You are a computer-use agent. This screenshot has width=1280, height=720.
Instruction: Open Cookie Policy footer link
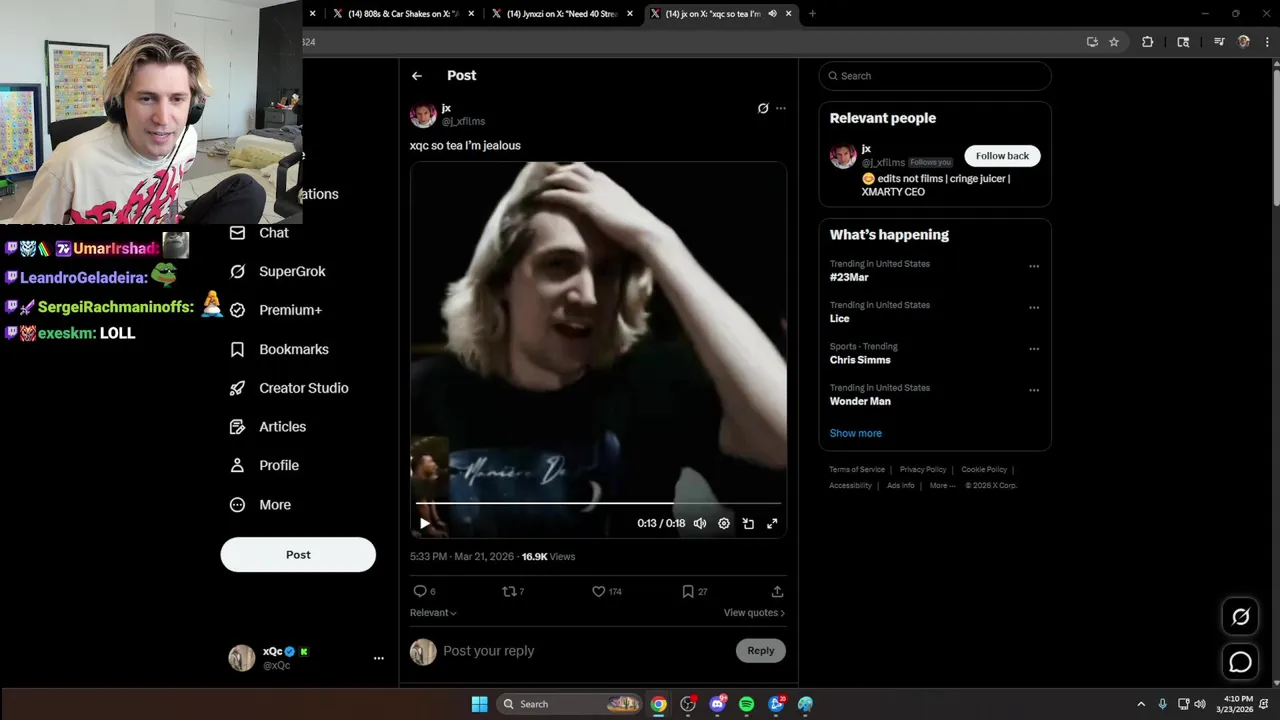[x=984, y=470]
